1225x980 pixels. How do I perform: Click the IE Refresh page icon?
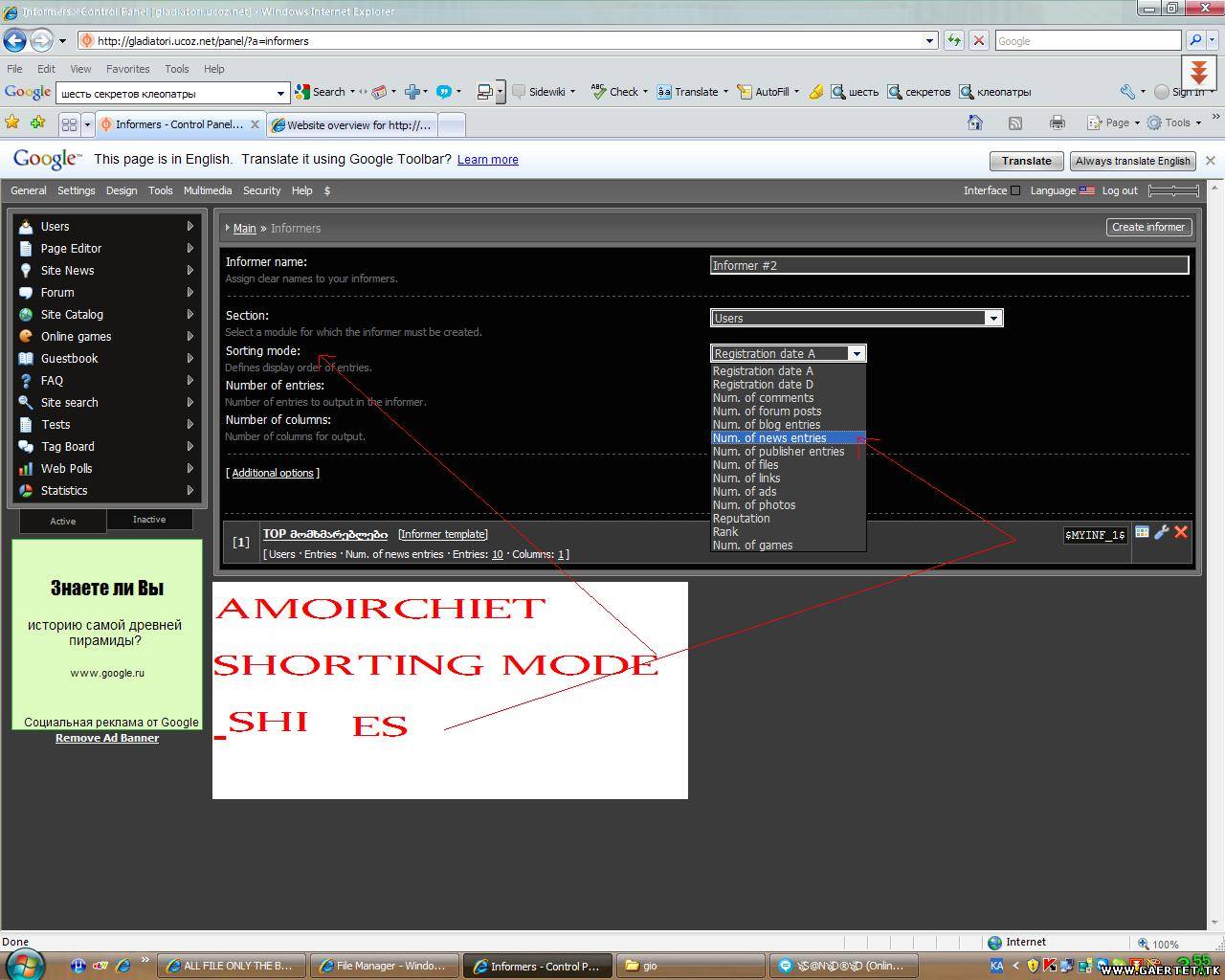[x=953, y=40]
